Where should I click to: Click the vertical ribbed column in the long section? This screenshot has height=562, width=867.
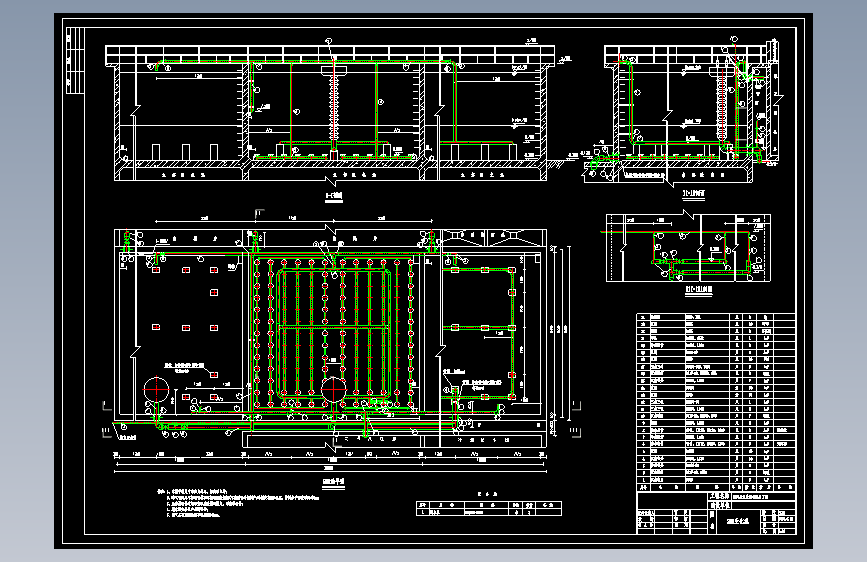tap(334, 108)
